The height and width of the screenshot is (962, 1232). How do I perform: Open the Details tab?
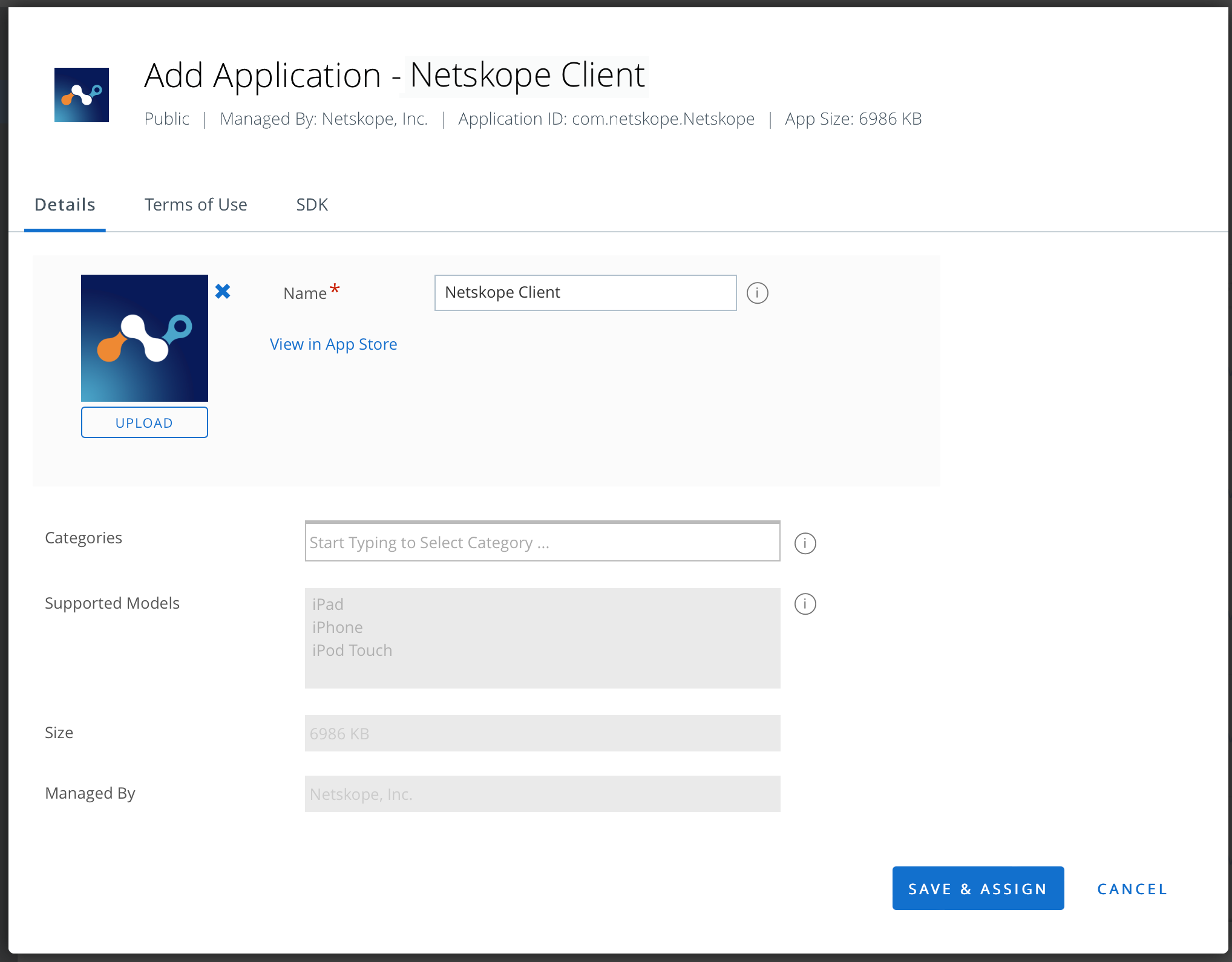65,205
